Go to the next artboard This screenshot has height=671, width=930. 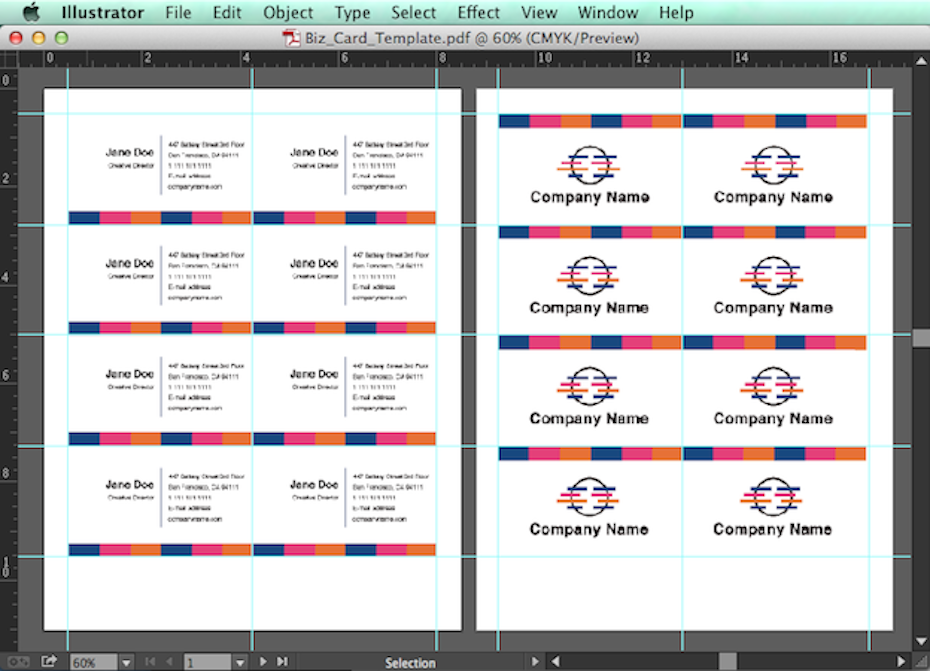[x=263, y=662]
